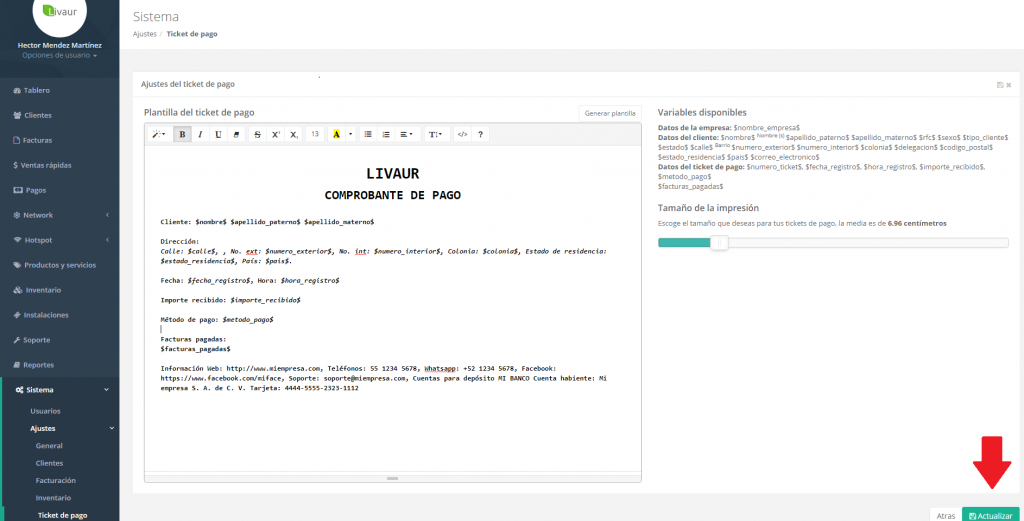Select Ticket de pago in sidebar

62,515
